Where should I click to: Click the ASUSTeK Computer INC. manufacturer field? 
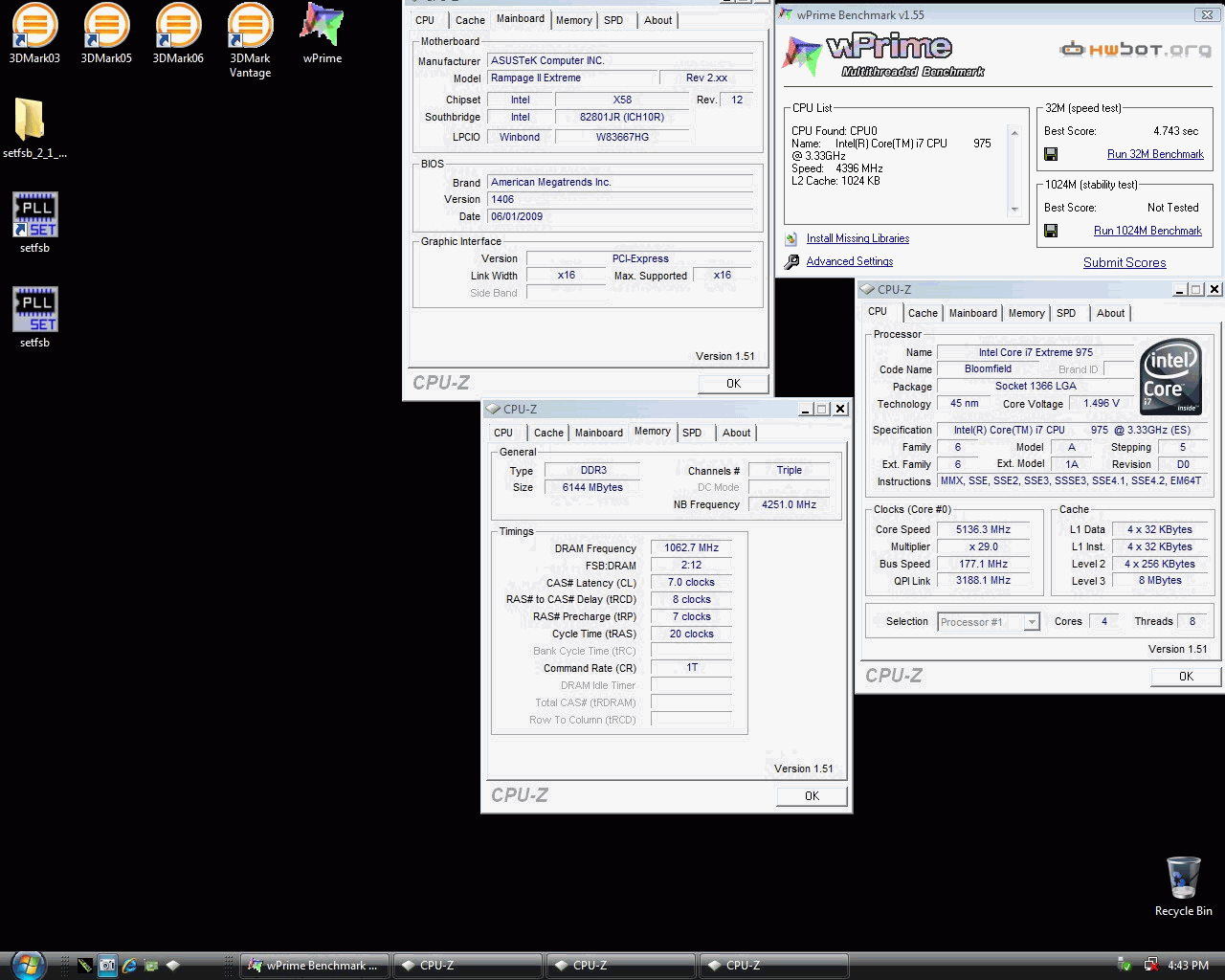620,60
